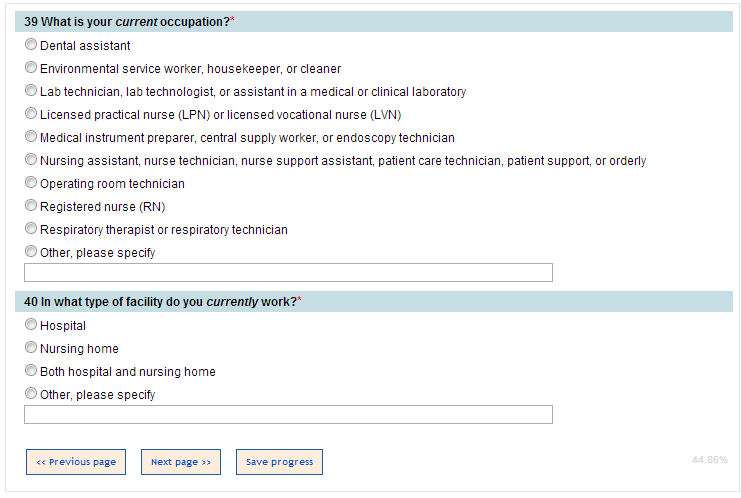This screenshot has width=741, height=498.
Task: Click the other facility text field
Action: [288, 414]
